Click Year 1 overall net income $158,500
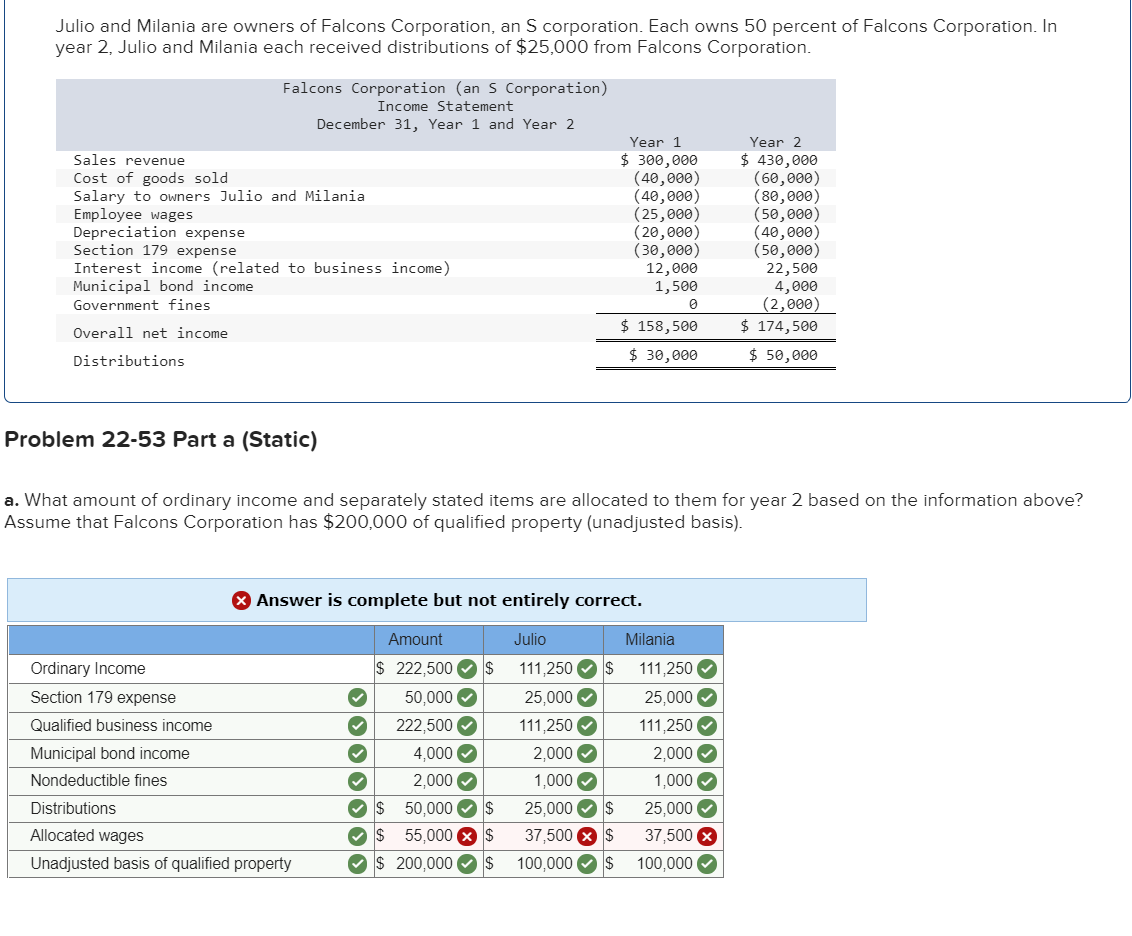 659,326
